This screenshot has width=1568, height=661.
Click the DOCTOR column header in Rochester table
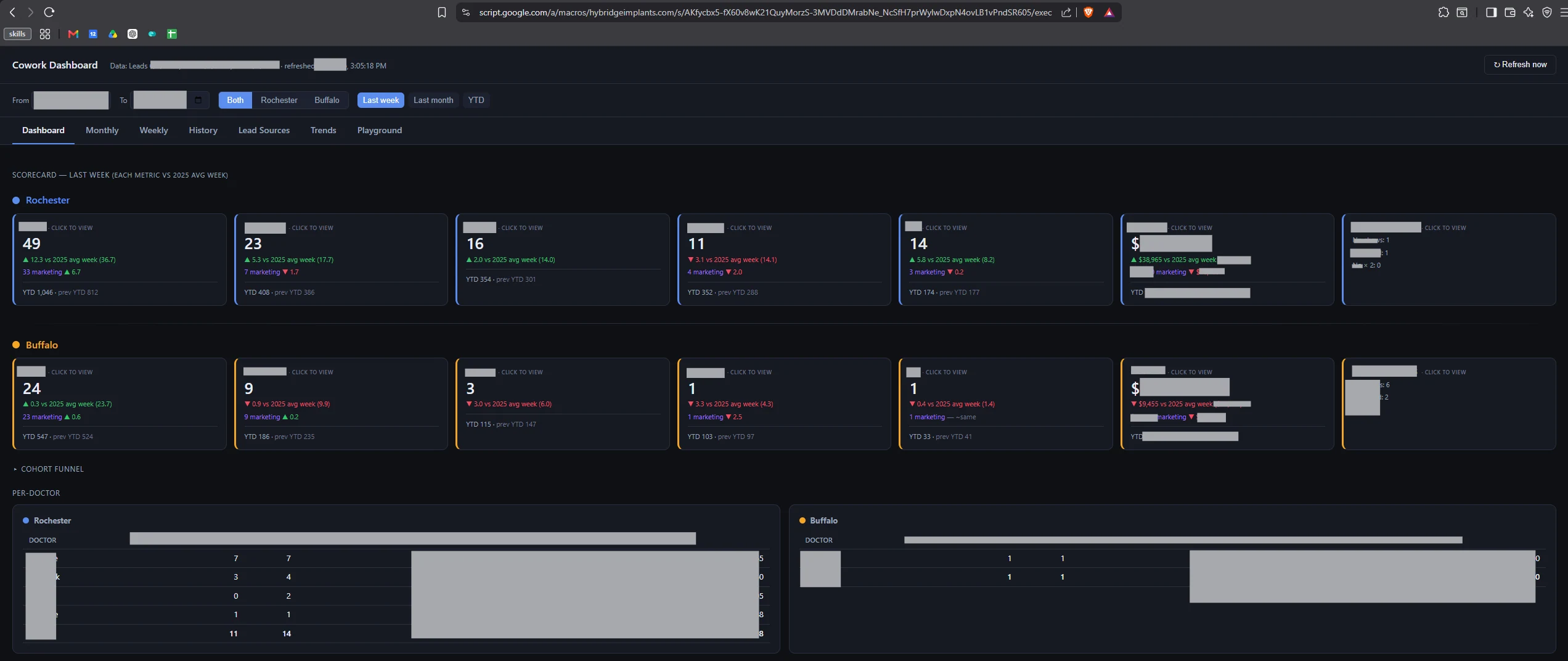pyautogui.click(x=43, y=540)
